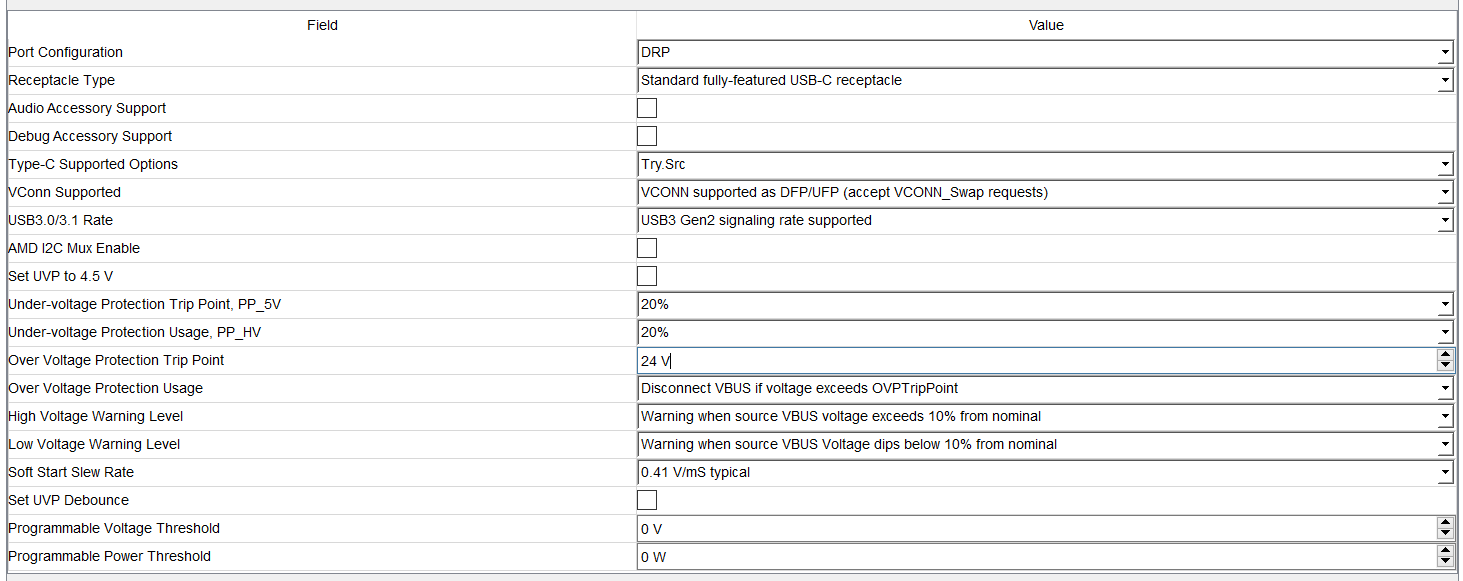
Task: Click the Value column header
Action: 1046,25
